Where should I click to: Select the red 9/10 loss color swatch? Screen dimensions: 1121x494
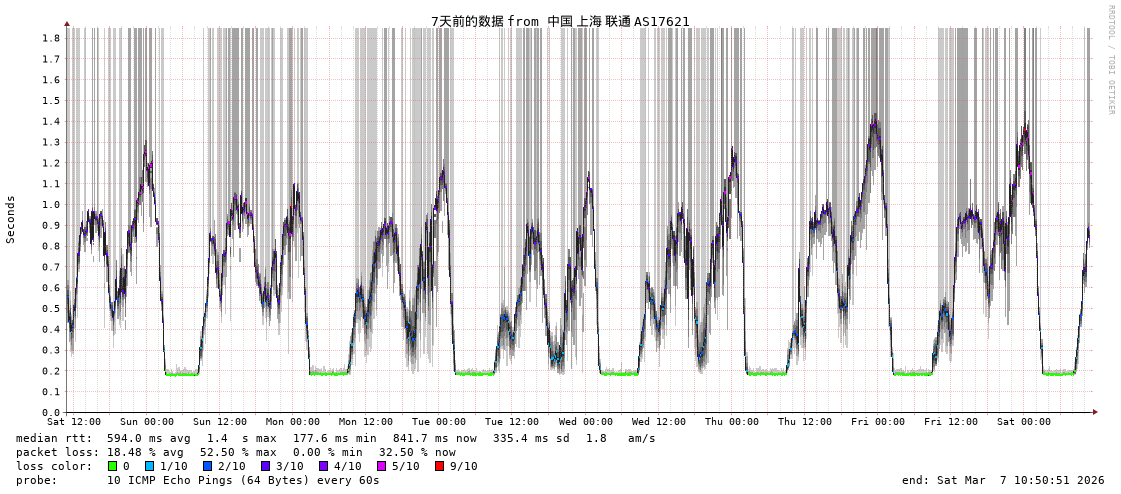pos(440,466)
